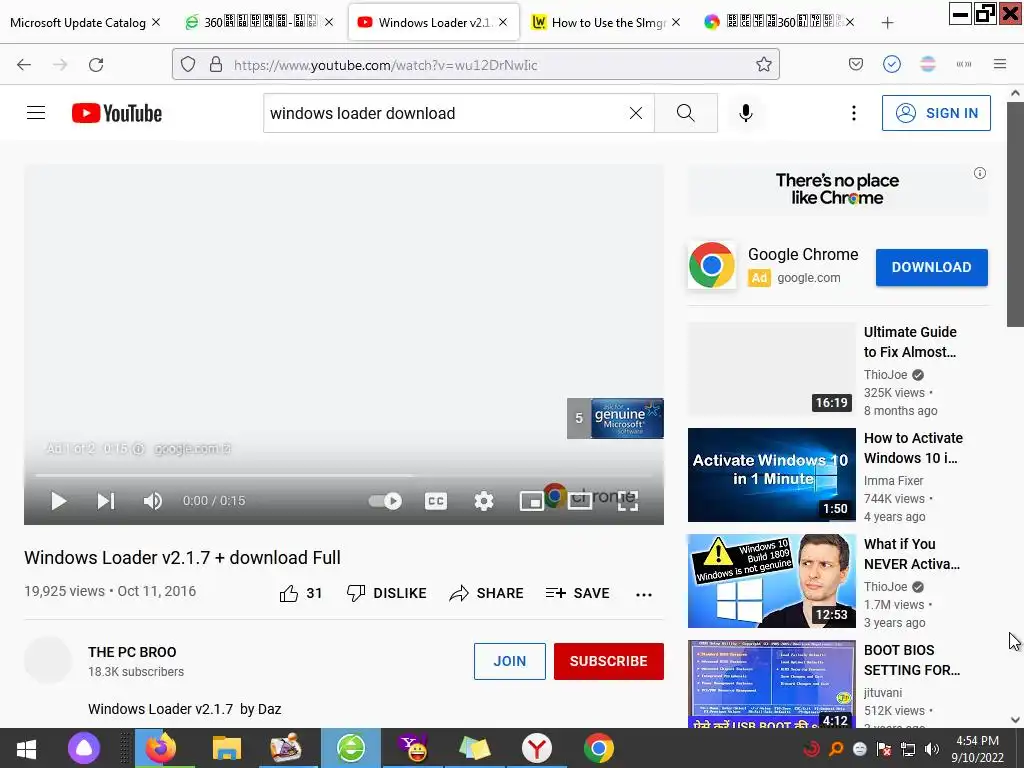The height and width of the screenshot is (768, 1024).
Task: Seek on the video progress bar
Action: click(x=344, y=475)
